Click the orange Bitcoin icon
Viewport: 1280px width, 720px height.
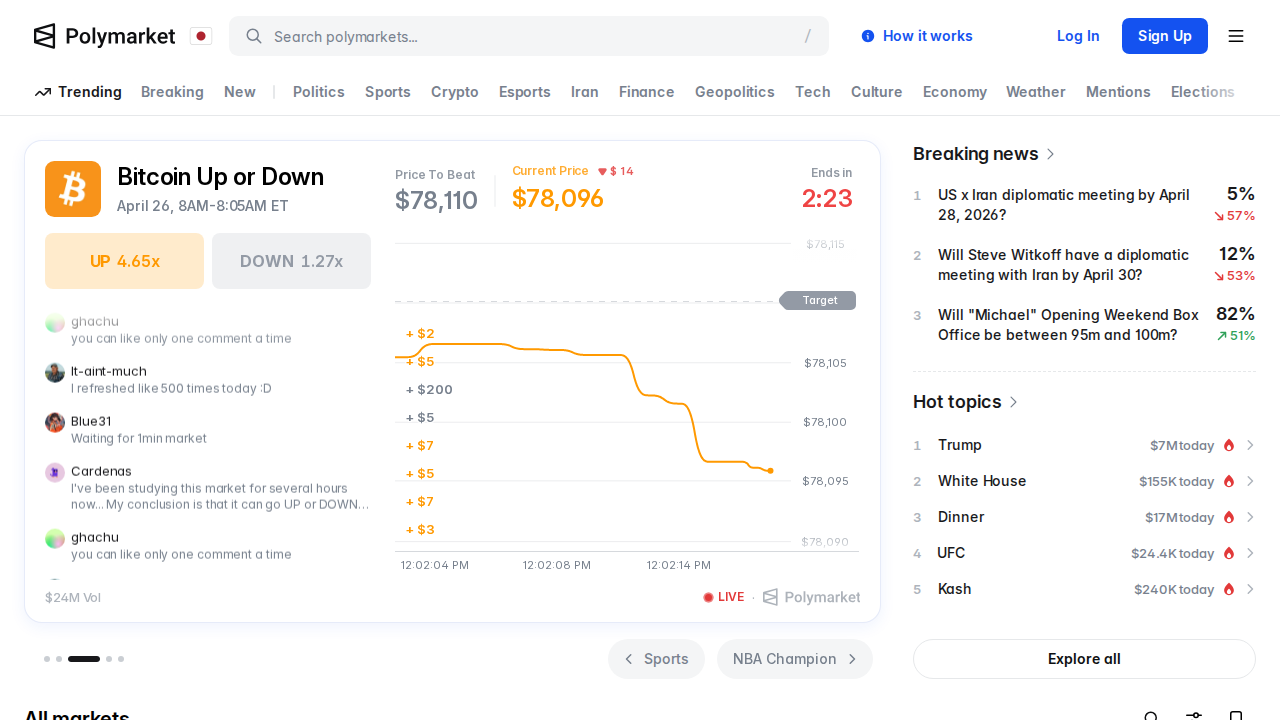click(x=73, y=189)
